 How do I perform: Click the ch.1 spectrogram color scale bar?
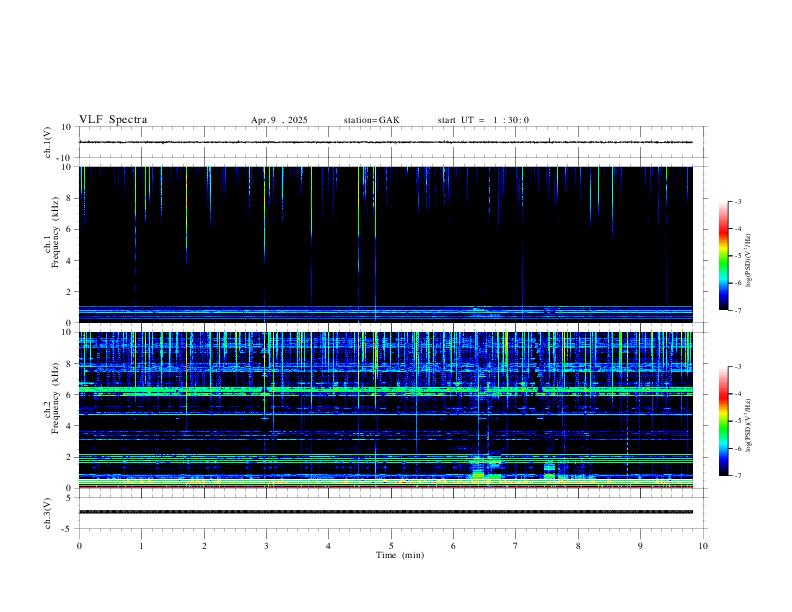coord(723,256)
